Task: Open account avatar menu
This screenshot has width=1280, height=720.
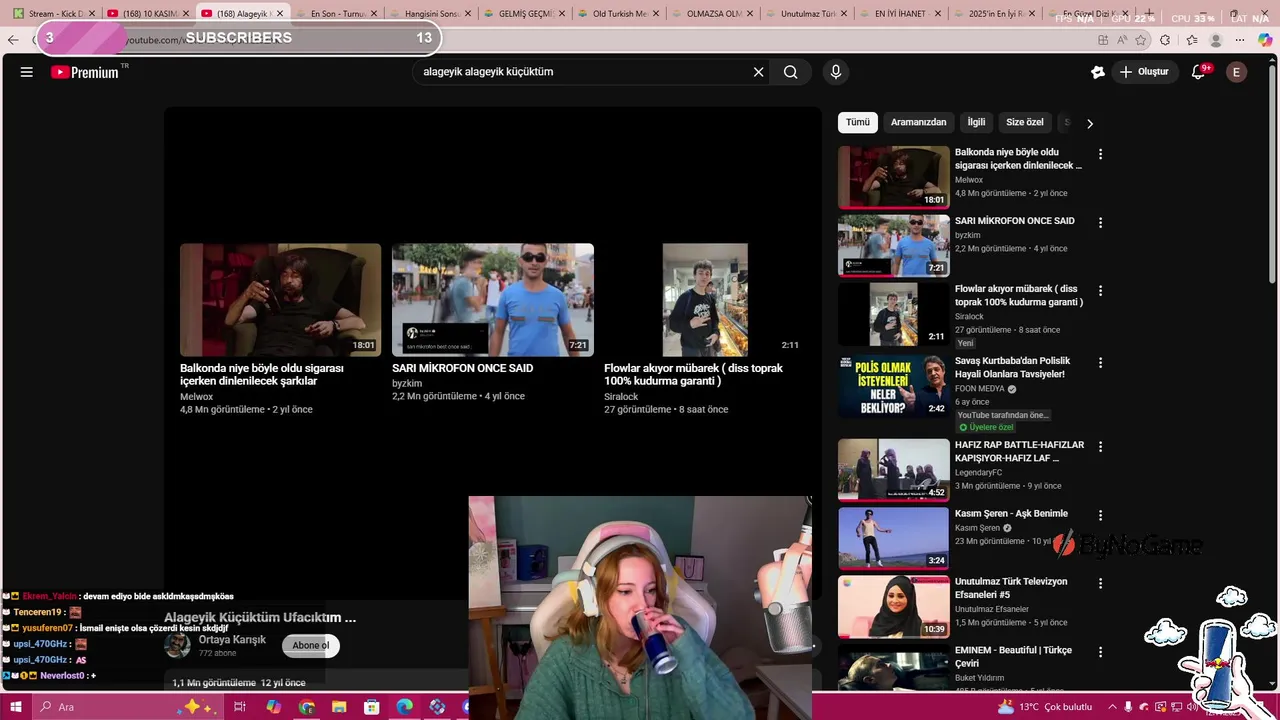Action: click(x=1236, y=72)
